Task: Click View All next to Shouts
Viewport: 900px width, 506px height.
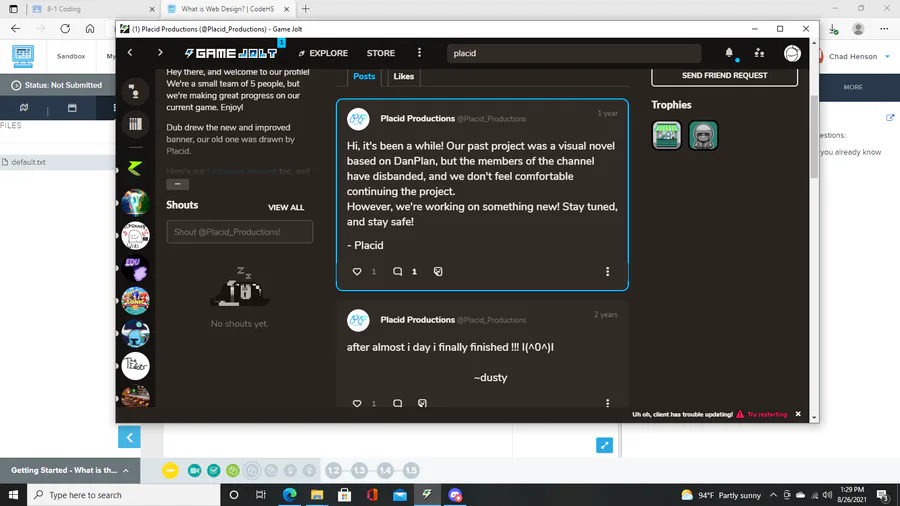Action: click(286, 207)
